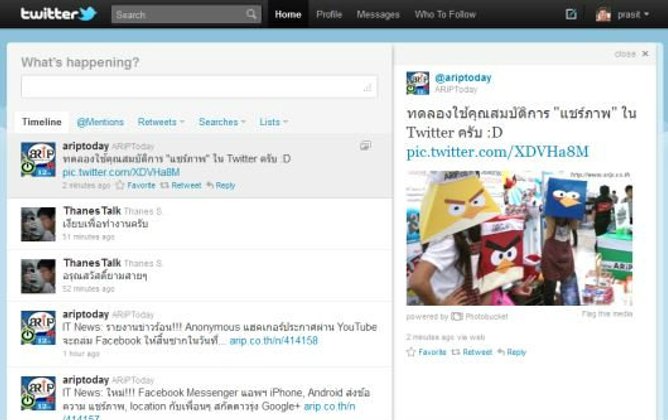
Task: Click the Reply arrow icon in timeline tweet
Action: [x=210, y=185]
